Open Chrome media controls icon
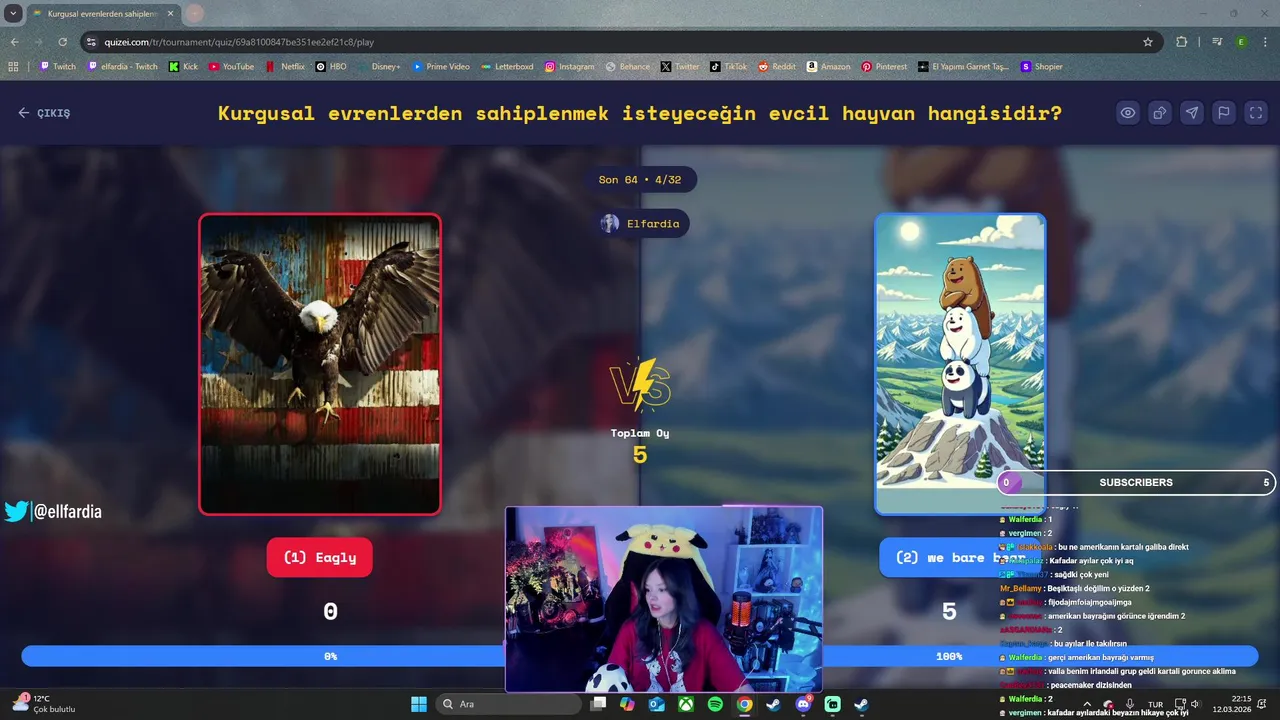The image size is (1280, 720). tap(1217, 42)
